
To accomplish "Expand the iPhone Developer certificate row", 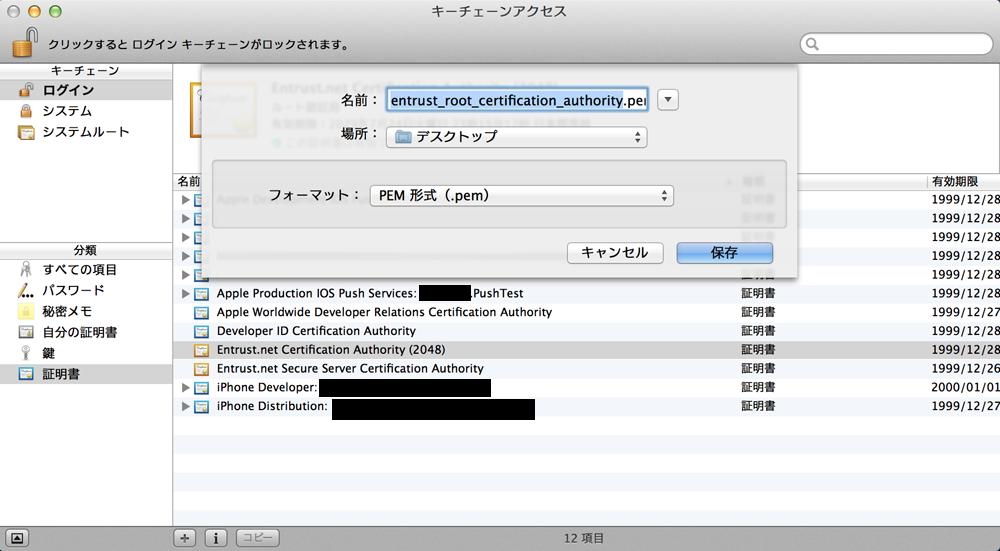I will pyautogui.click(x=186, y=388).
